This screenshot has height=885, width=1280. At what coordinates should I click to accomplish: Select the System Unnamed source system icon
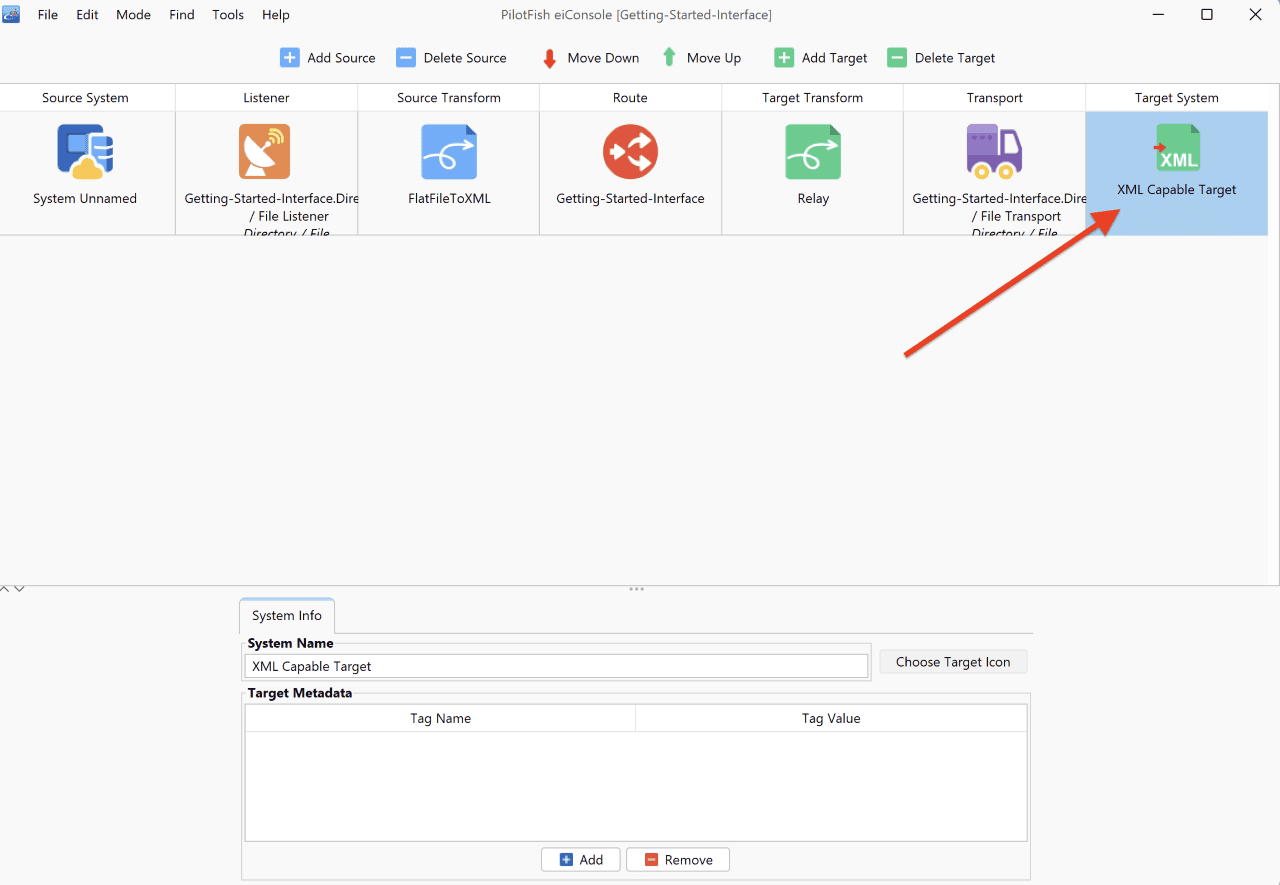pos(85,152)
